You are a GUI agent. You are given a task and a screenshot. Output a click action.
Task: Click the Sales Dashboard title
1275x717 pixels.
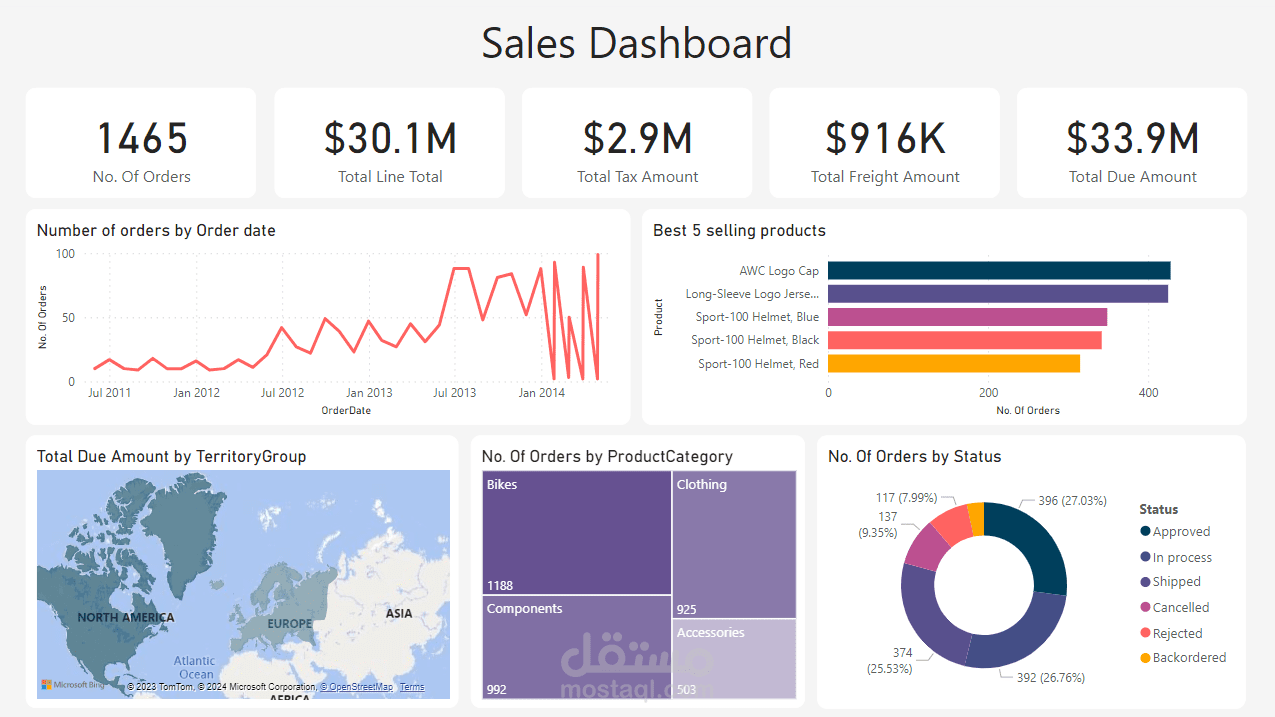(637, 42)
